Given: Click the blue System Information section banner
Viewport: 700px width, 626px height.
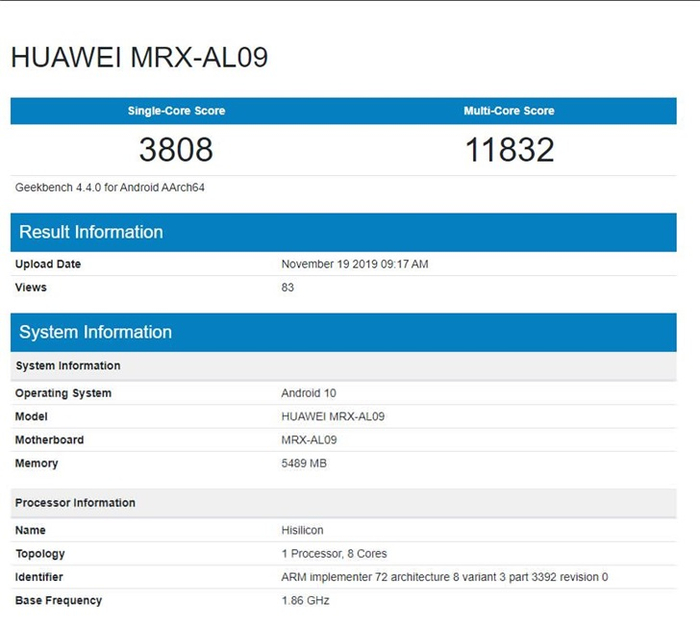Looking at the screenshot, I should point(343,332).
